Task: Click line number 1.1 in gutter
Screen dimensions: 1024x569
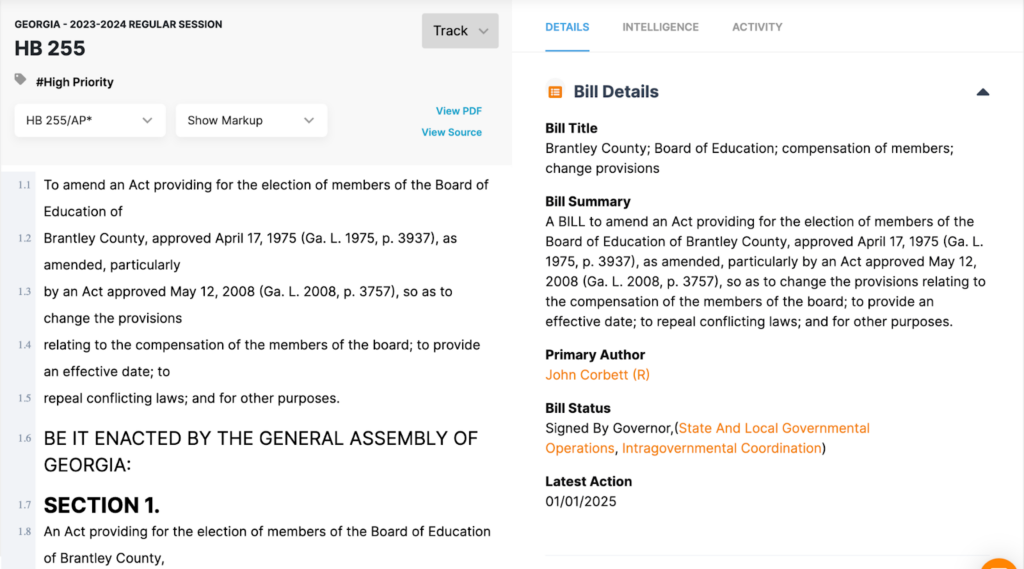Action: tap(24, 185)
